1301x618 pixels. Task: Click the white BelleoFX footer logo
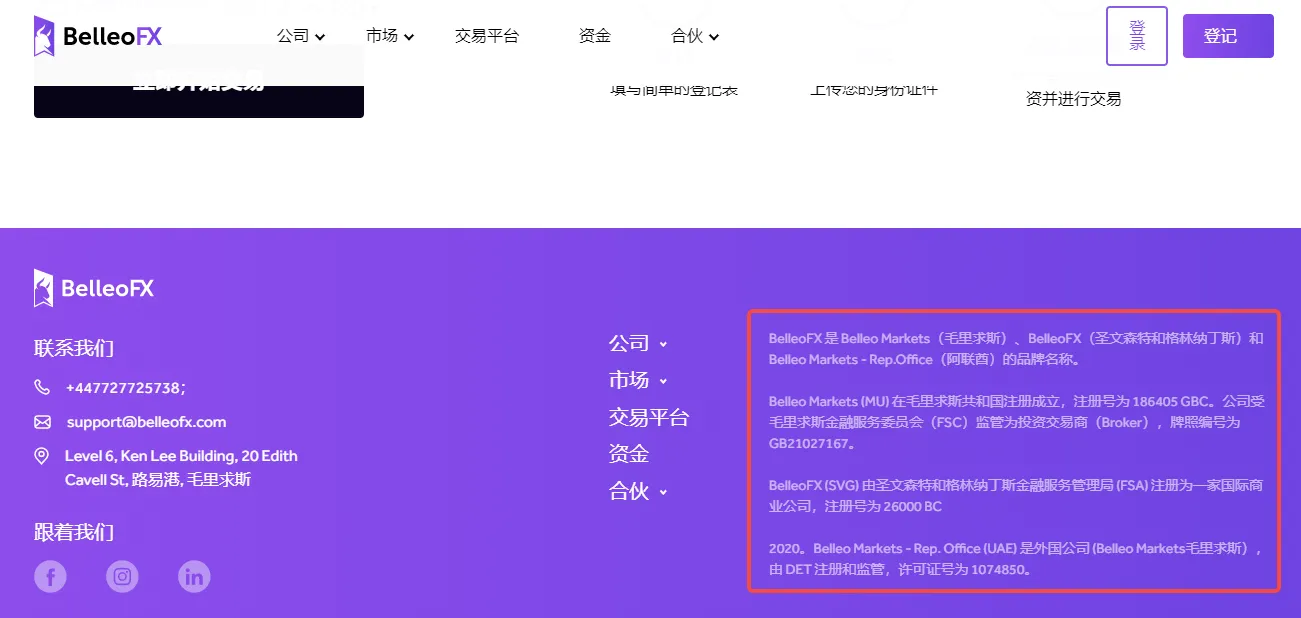[x=94, y=288]
